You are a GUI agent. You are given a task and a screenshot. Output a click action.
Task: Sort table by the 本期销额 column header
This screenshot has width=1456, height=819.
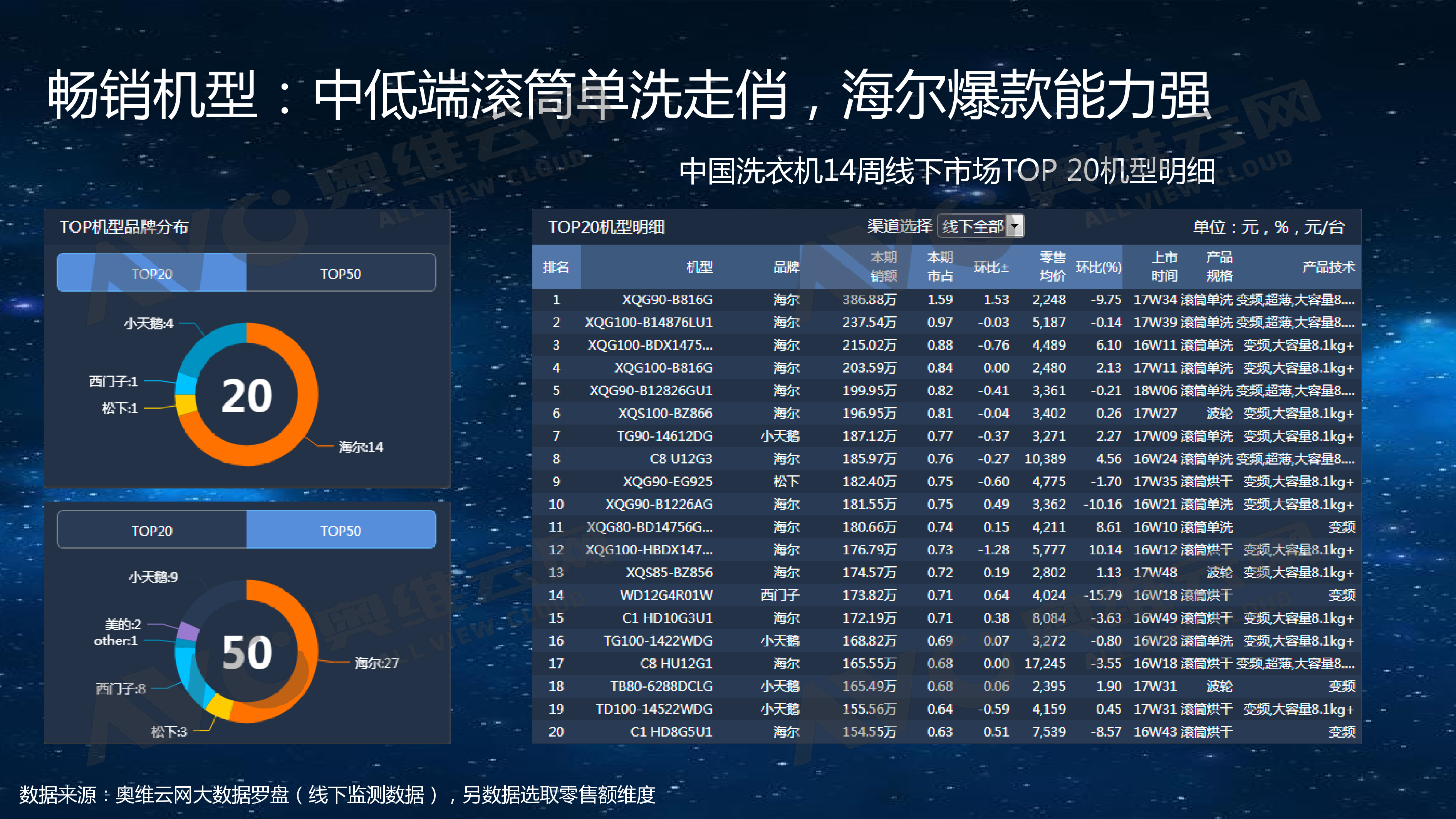(x=884, y=266)
